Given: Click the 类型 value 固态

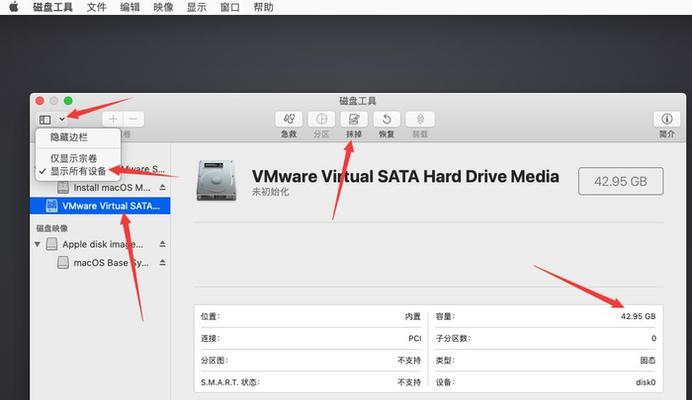Looking at the screenshot, I should [648, 360].
